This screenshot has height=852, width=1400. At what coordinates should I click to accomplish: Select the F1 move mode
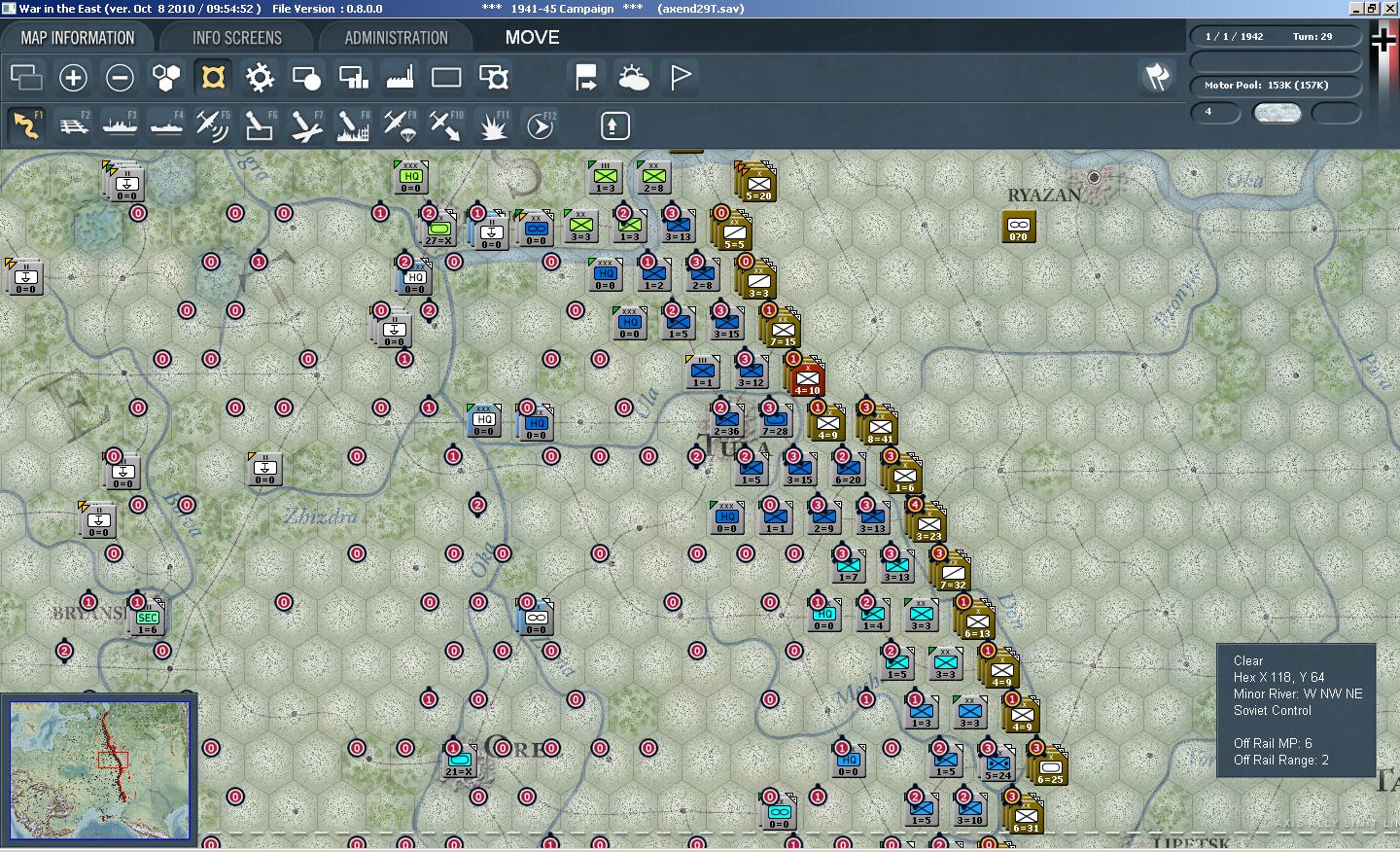(26, 125)
